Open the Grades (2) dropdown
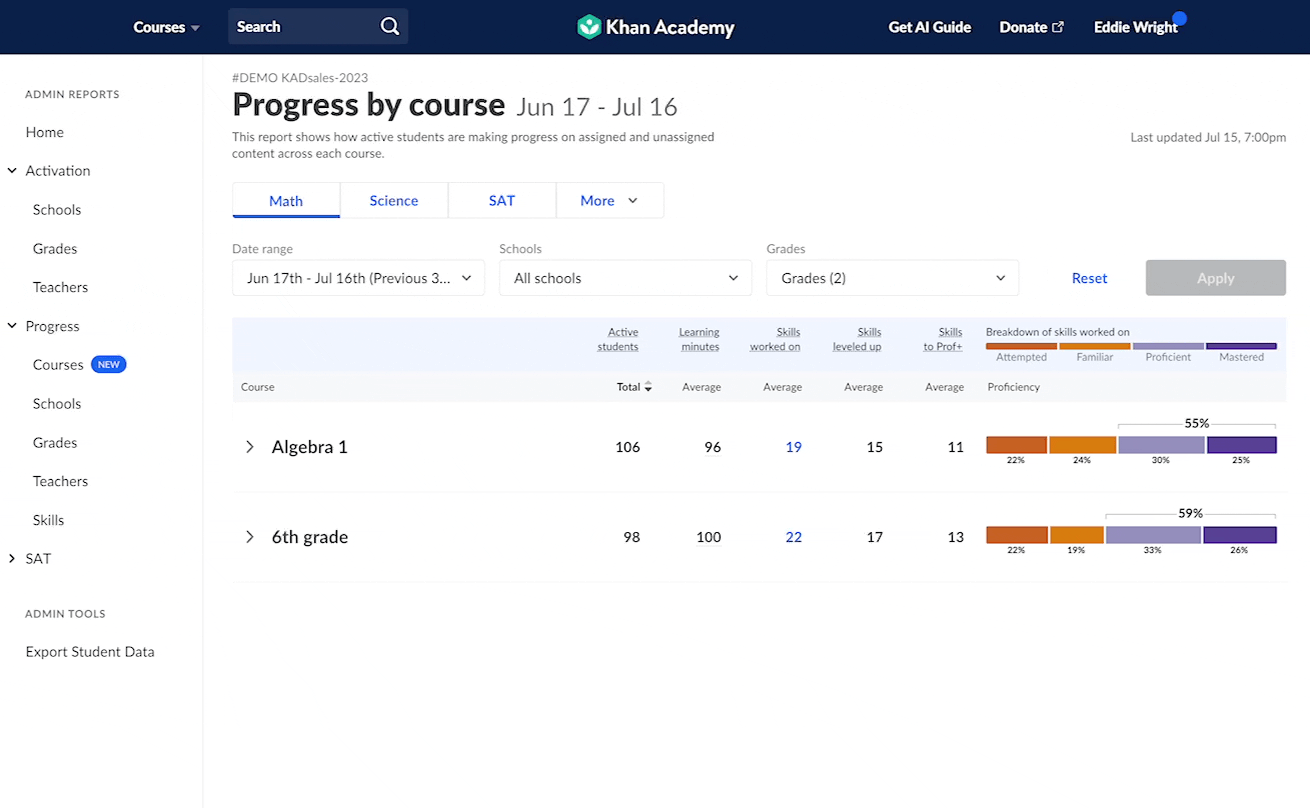1310x808 pixels. 892,278
